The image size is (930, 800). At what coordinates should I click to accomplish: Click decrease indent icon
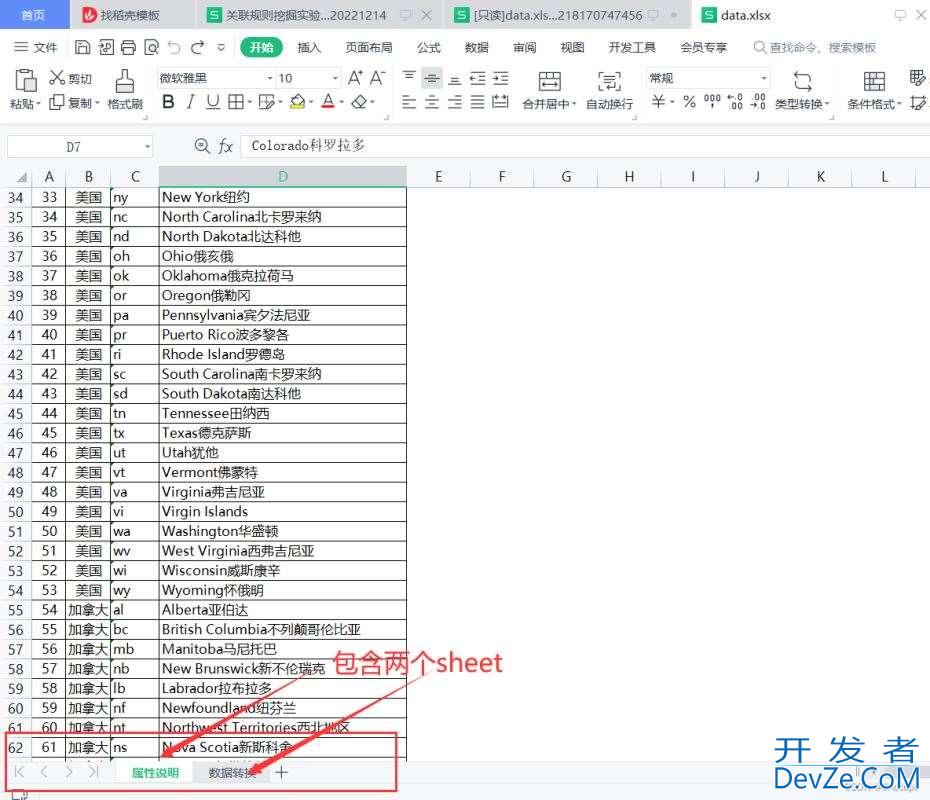477,78
